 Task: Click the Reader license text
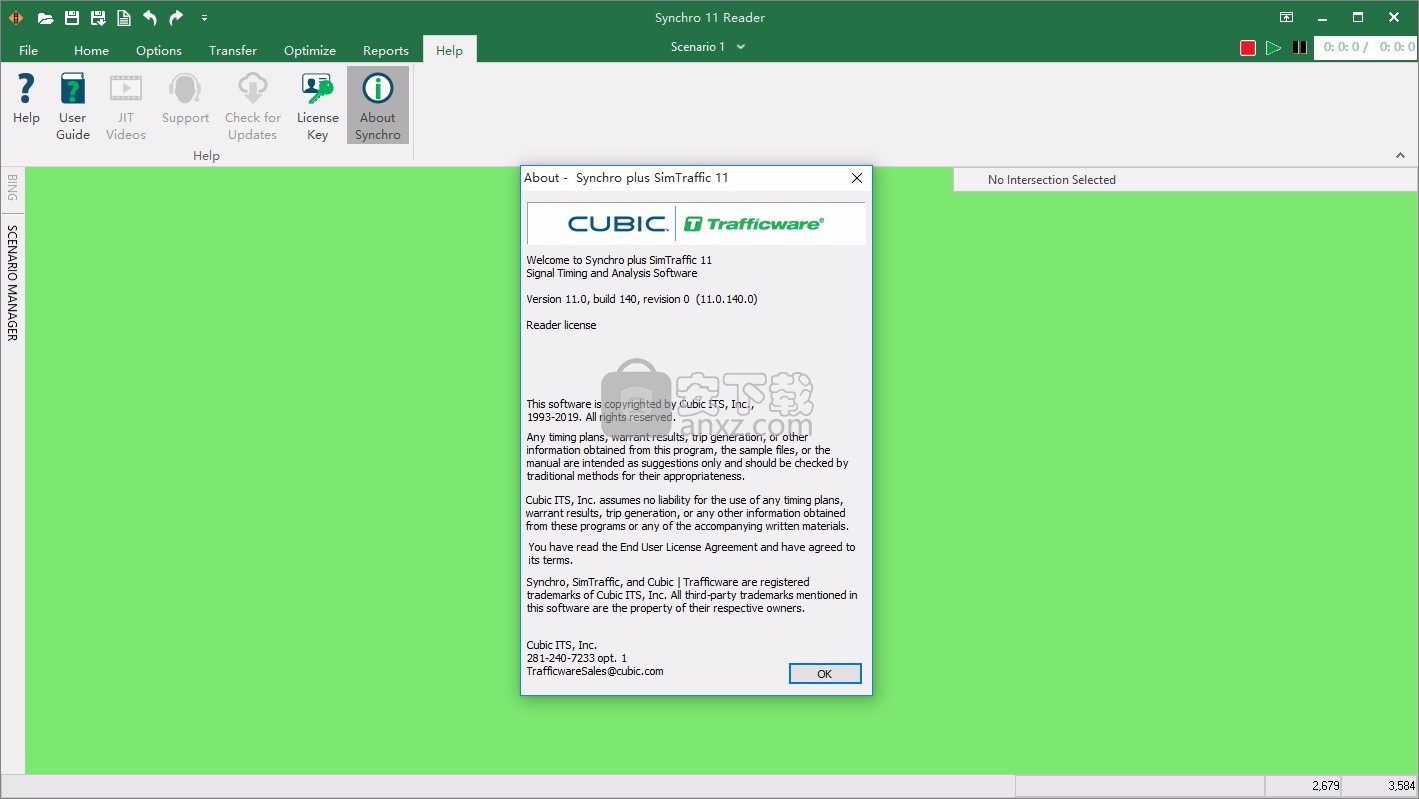click(x=561, y=325)
